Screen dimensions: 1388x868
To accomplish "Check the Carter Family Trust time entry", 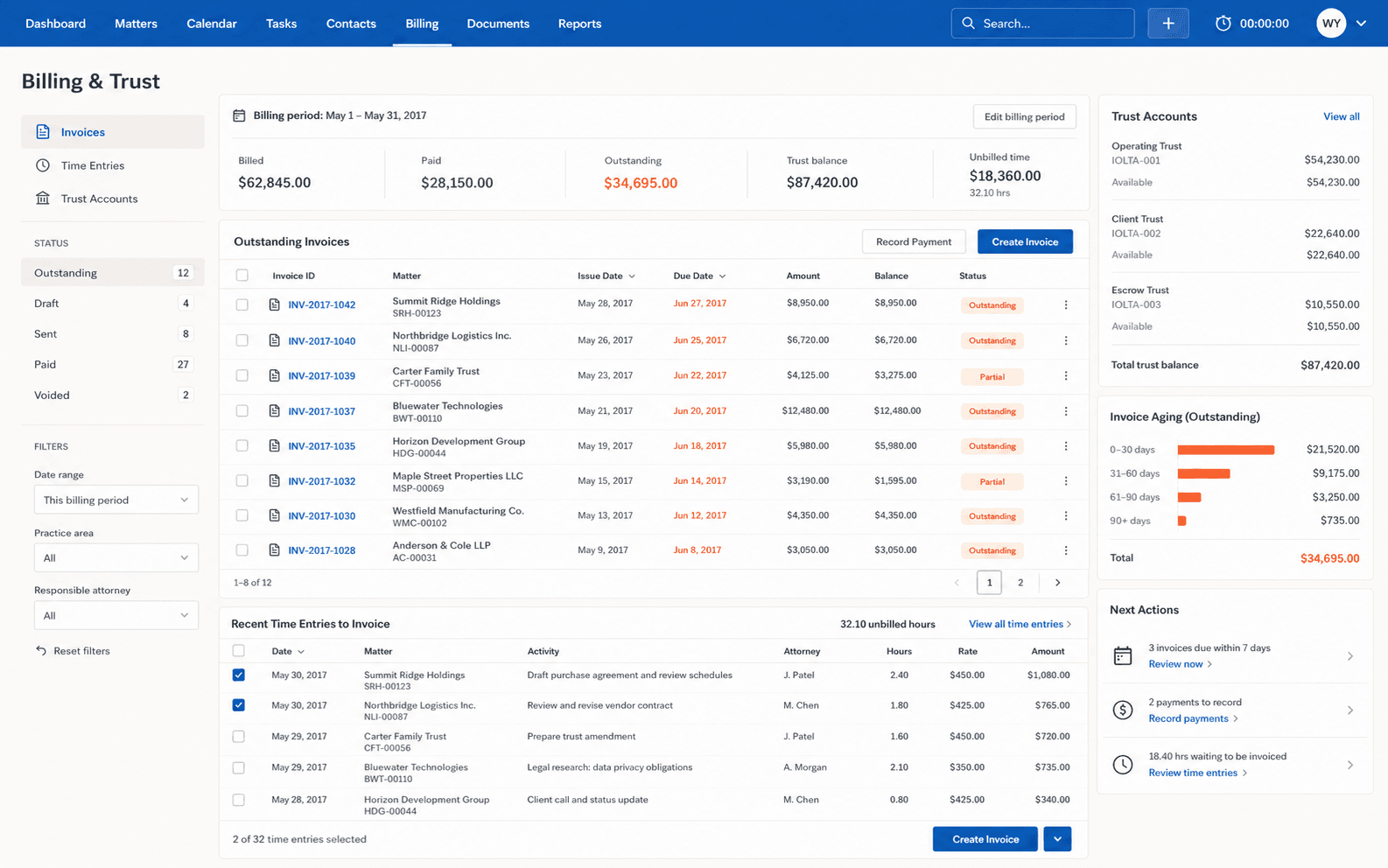I will pos(238,737).
